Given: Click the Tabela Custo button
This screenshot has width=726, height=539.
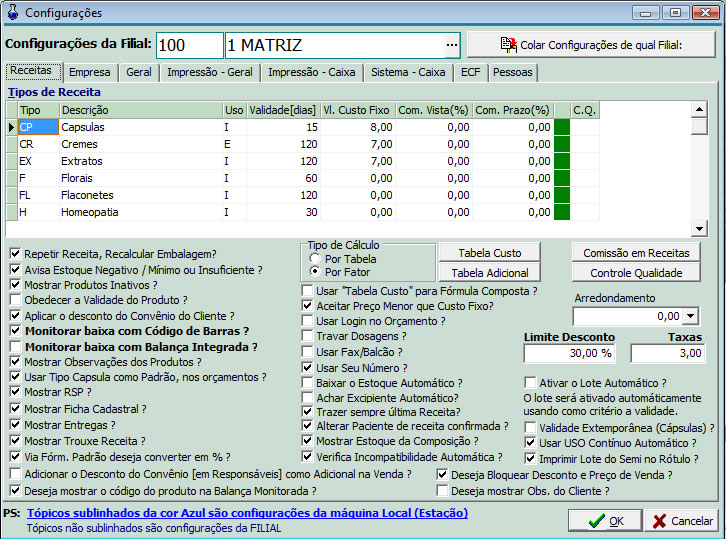Looking at the screenshot, I should (489, 253).
